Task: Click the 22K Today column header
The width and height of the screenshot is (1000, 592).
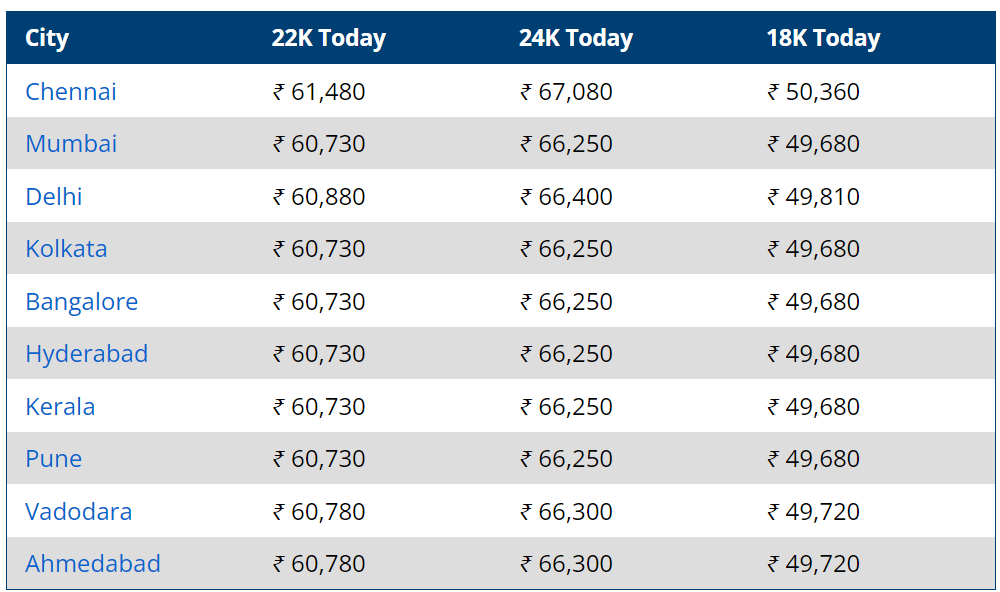Action: (328, 38)
